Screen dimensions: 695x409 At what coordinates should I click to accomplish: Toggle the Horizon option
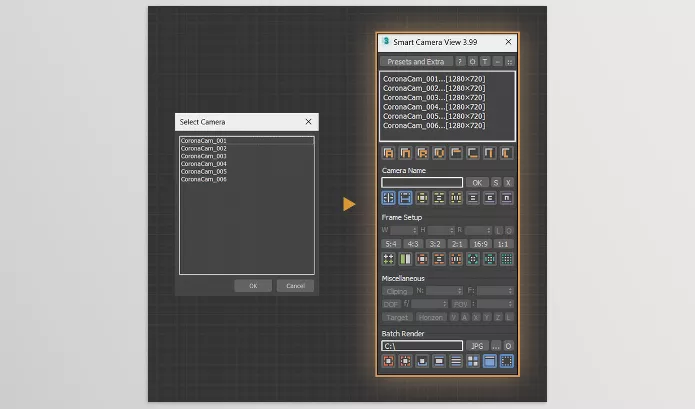(x=430, y=317)
